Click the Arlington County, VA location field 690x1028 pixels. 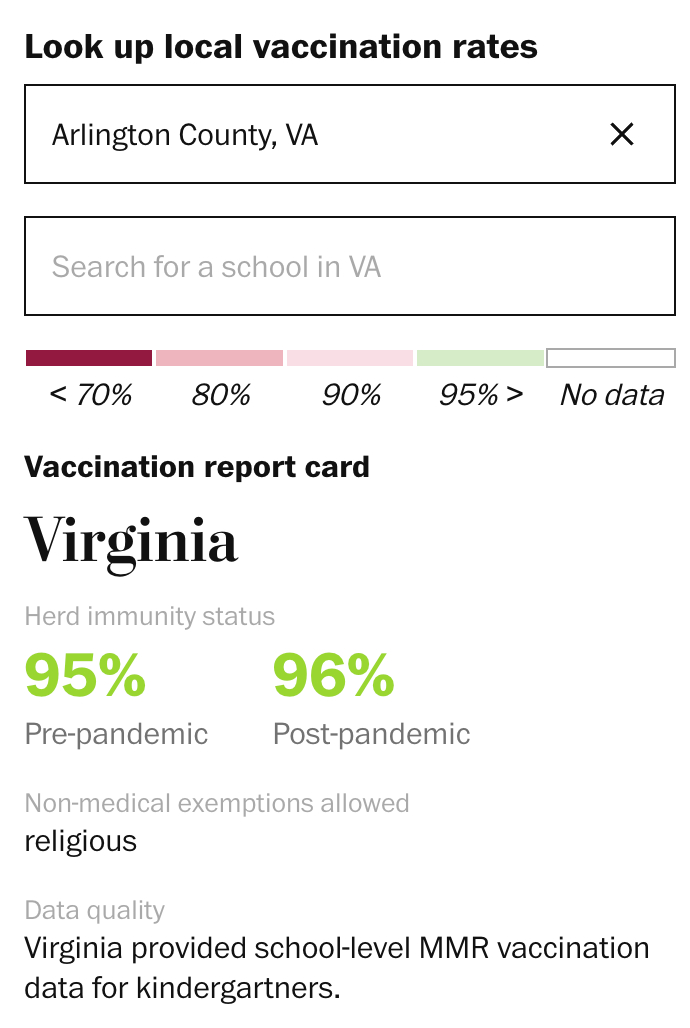[300, 134]
